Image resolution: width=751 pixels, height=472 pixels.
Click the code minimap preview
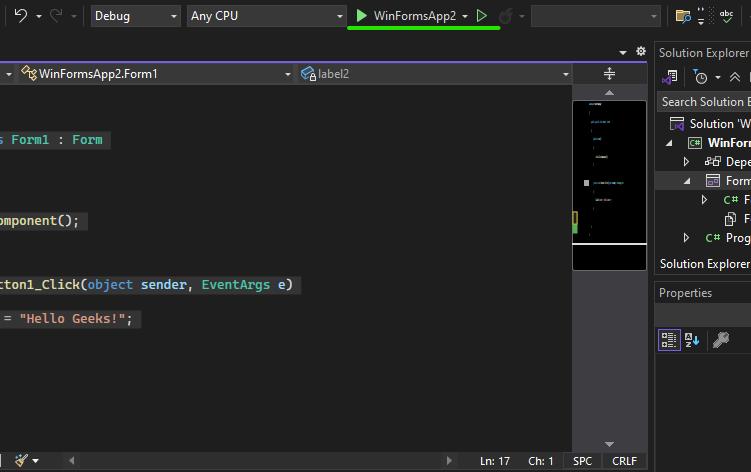click(x=609, y=185)
